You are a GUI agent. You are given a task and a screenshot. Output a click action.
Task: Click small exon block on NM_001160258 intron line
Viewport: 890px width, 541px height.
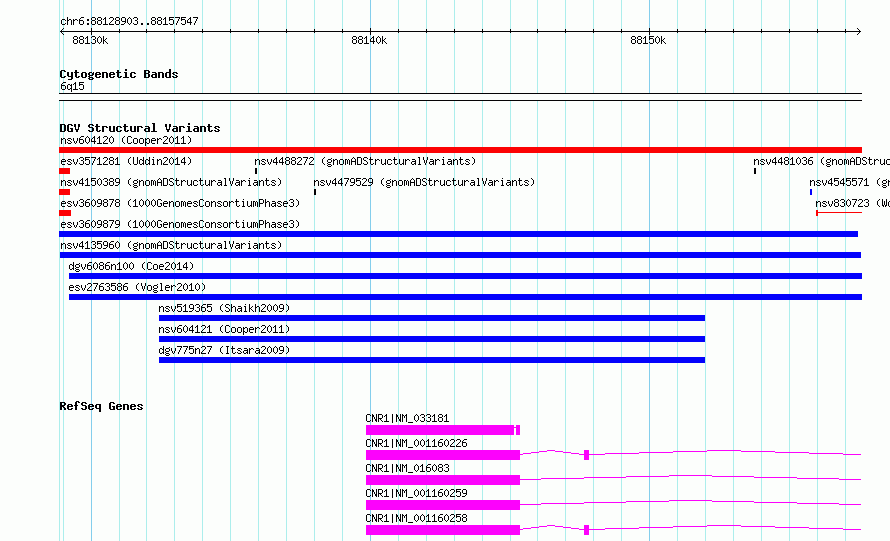coord(586,530)
